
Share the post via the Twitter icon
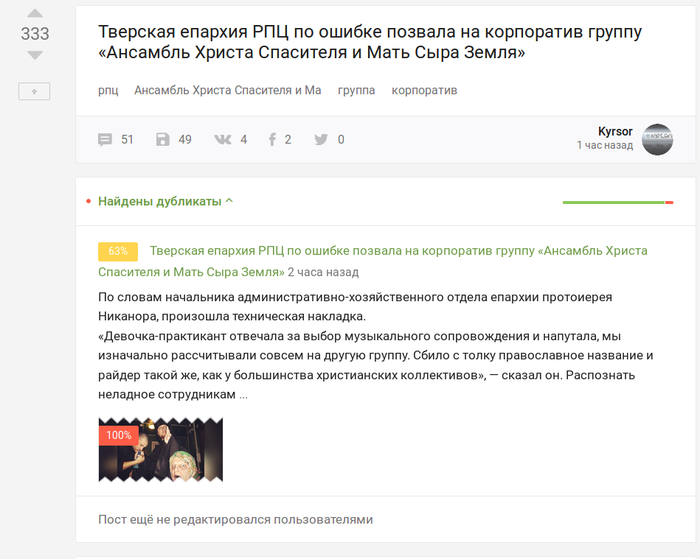tap(321, 140)
